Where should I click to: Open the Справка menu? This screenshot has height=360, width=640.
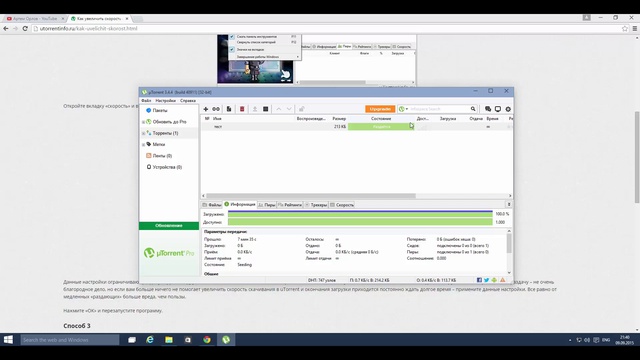click(188, 100)
